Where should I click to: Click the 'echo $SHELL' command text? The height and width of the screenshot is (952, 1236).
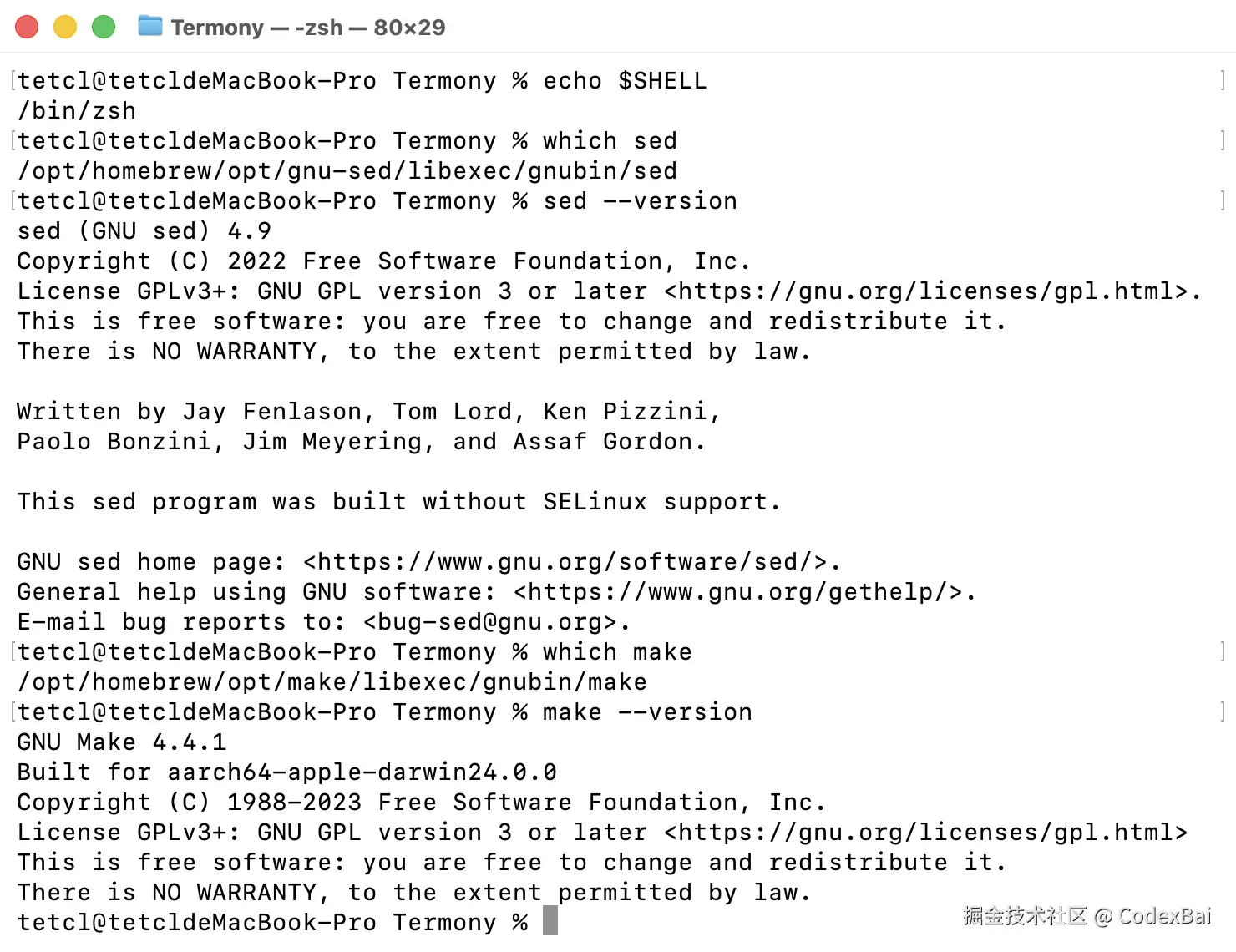[625, 81]
